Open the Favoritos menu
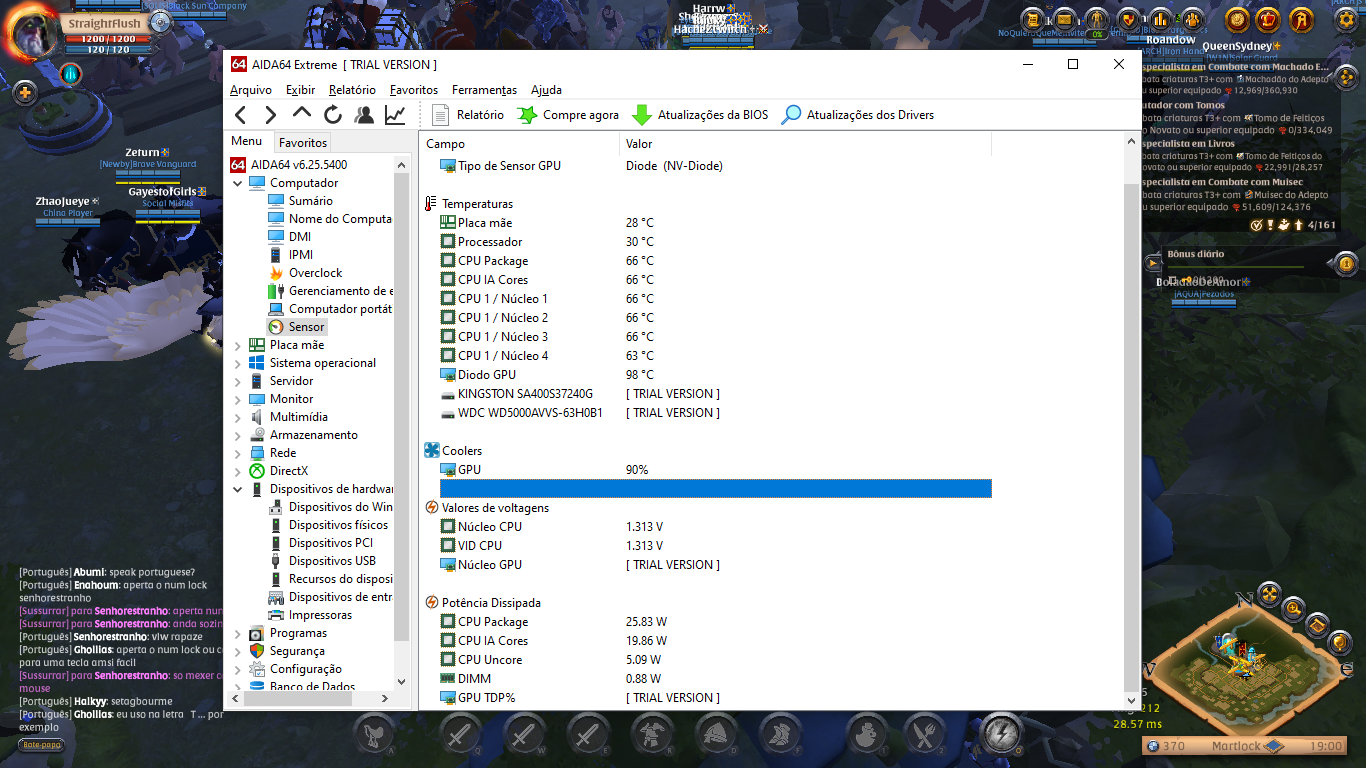 pos(414,90)
